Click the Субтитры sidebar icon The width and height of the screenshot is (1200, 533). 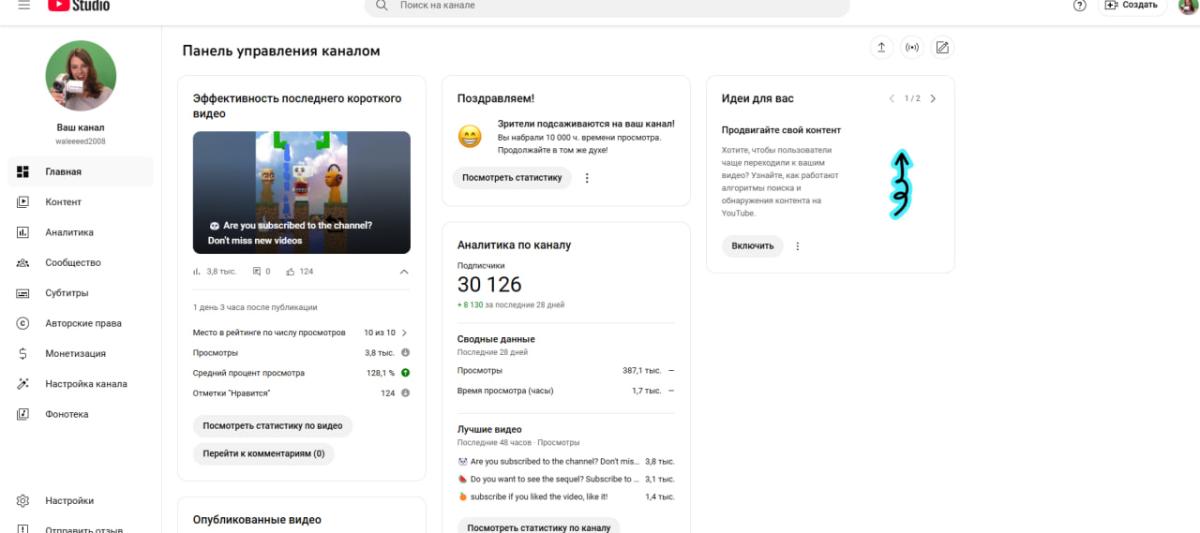[23, 293]
